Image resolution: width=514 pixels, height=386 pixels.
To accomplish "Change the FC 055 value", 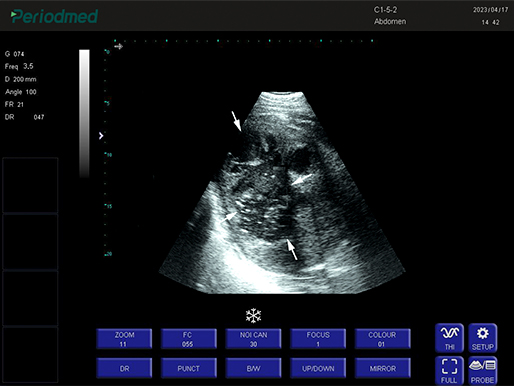I will [189, 339].
